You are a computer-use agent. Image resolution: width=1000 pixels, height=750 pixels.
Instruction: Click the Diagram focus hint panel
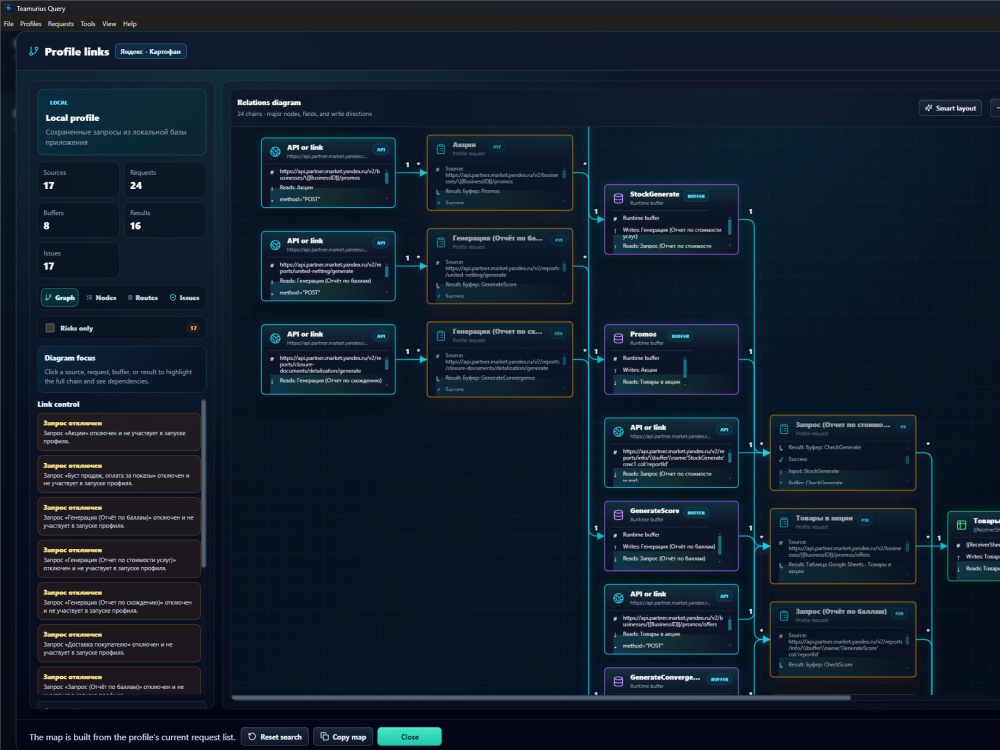121,369
